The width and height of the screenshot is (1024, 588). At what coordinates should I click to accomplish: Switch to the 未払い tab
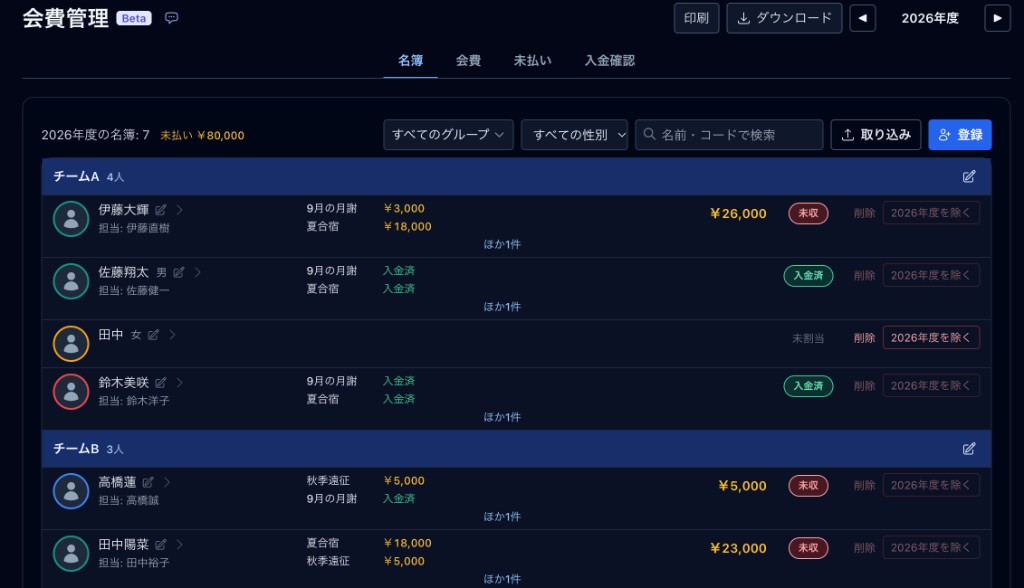(x=532, y=61)
